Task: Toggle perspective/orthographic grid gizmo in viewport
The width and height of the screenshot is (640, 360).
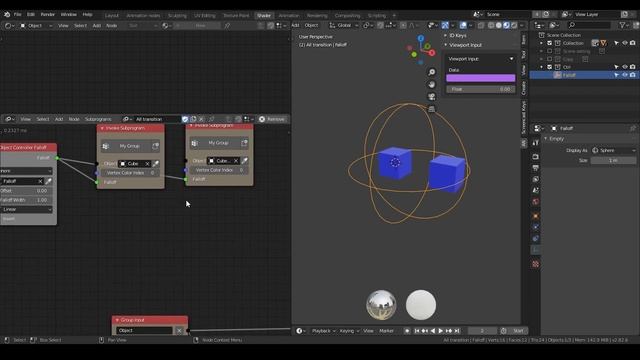Action: pos(431,109)
